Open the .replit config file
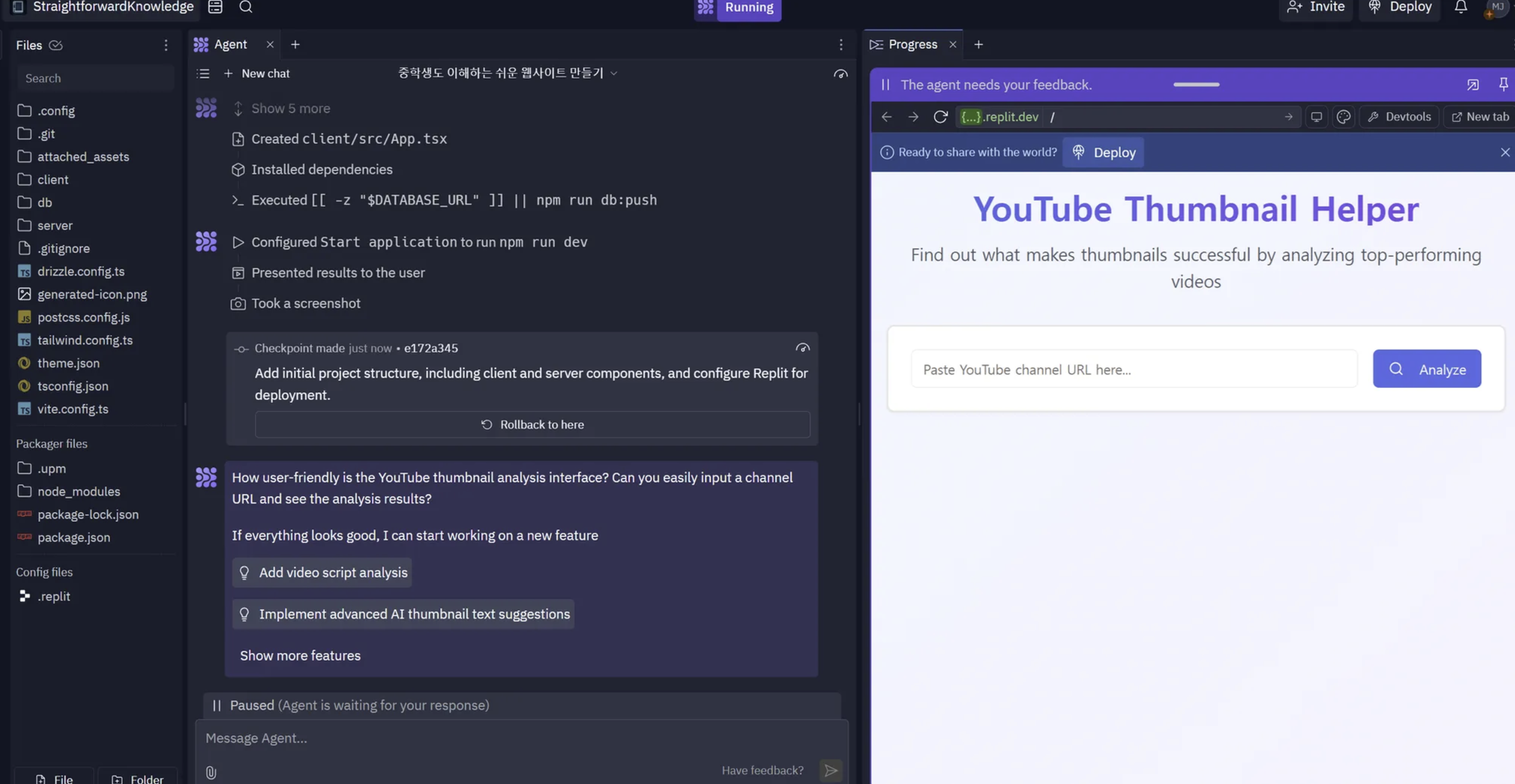 44,596
